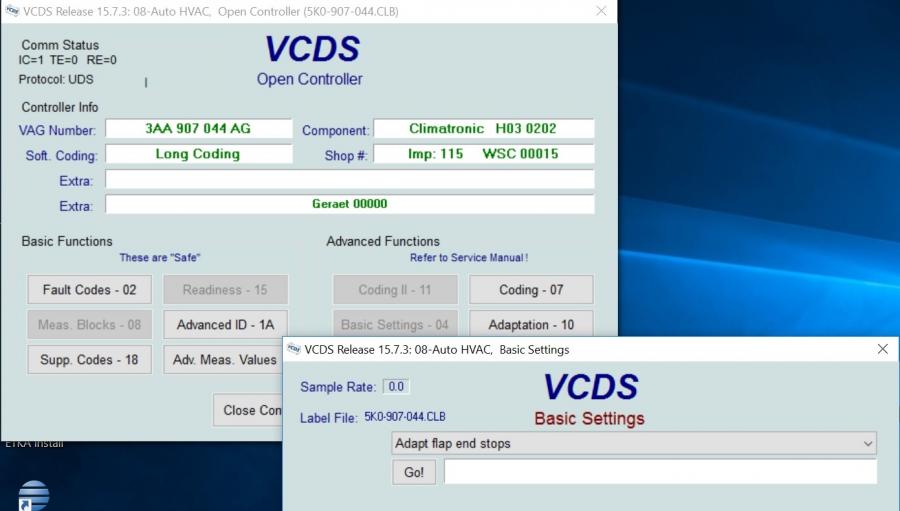This screenshot has height=511, width=900.
Task: Click the Close Controller button
Action: click(248, 410)
